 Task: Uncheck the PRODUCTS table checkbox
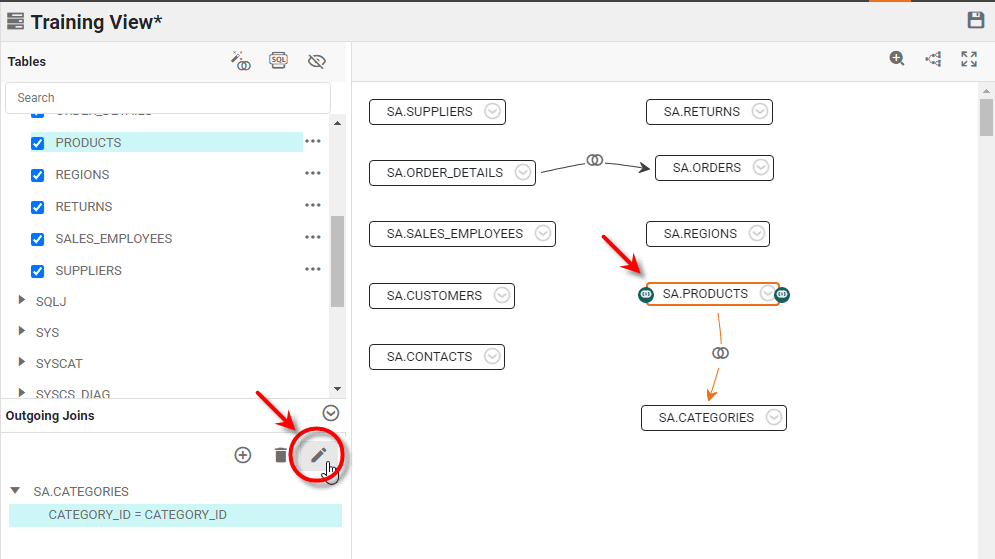pyautogui.click(x=38, y=143)
